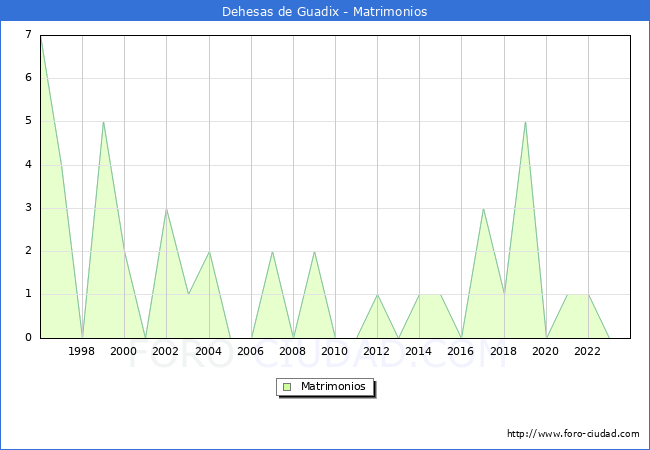Click the y-axis value 2
650x450 pixels.
coord(28,251)
